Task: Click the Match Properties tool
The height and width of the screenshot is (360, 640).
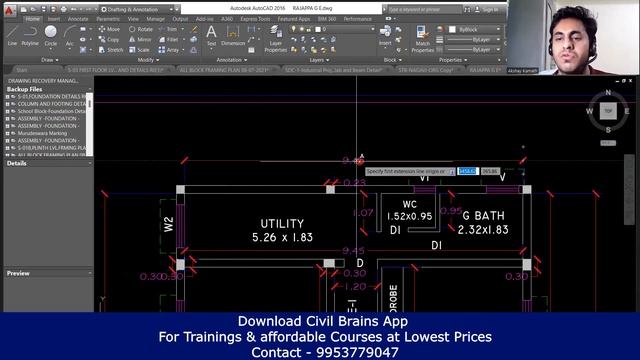Action: (x=422, y=39)
